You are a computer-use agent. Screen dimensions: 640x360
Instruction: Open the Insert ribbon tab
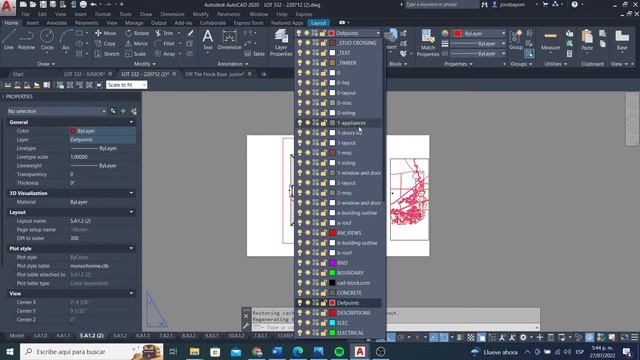(32, 23)
